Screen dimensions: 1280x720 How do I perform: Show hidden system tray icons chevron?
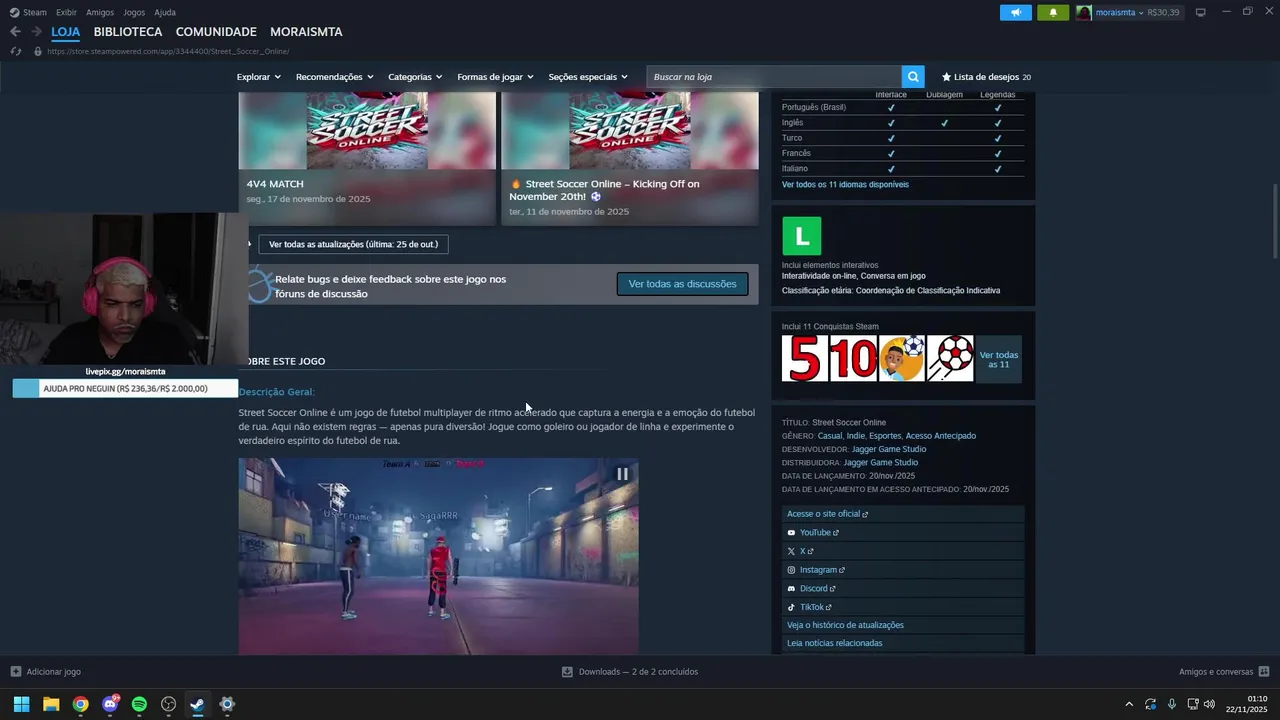pos(1129,704)
